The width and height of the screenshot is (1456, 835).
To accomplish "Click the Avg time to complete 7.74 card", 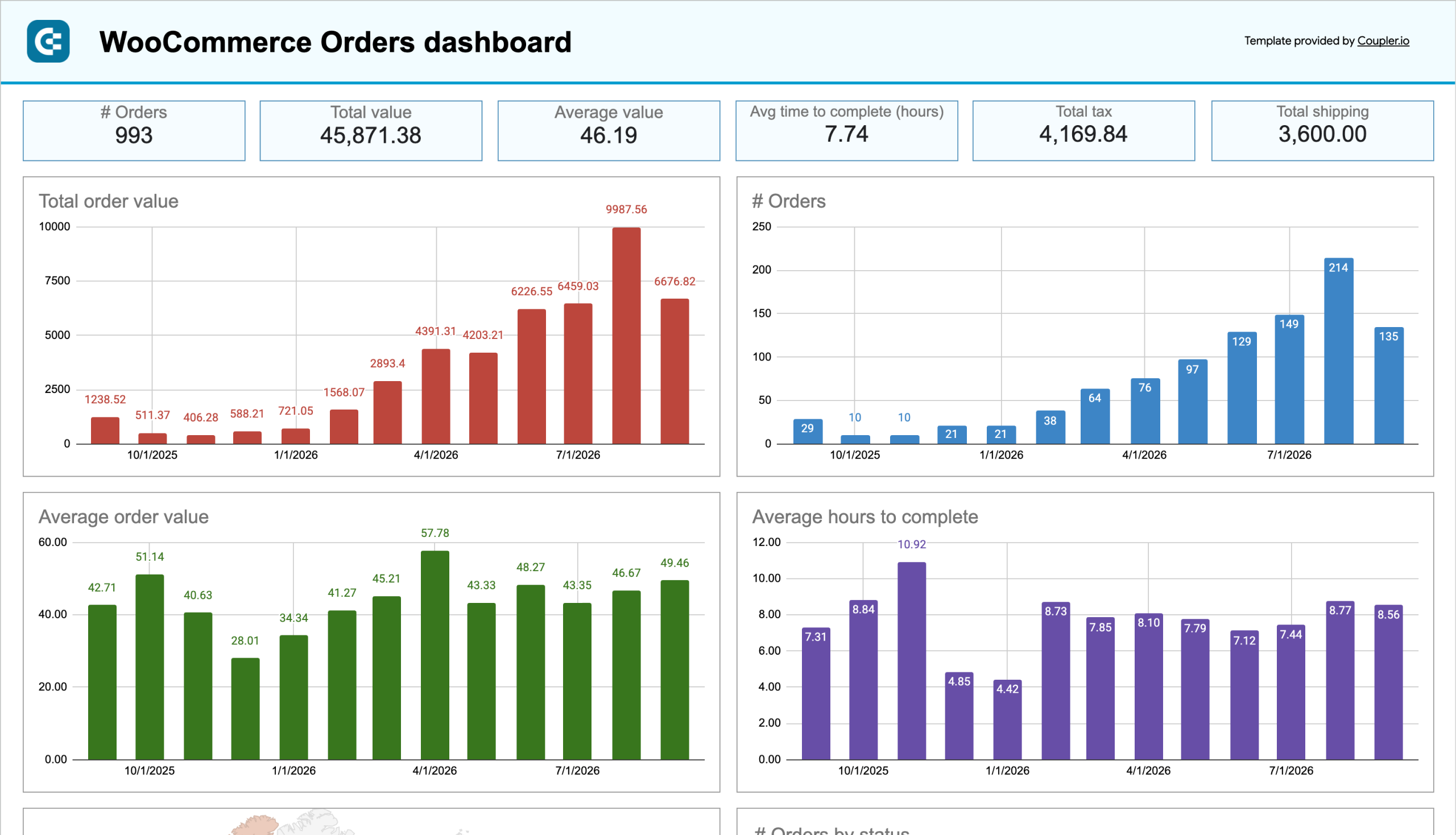I will [x=846, y=131].
